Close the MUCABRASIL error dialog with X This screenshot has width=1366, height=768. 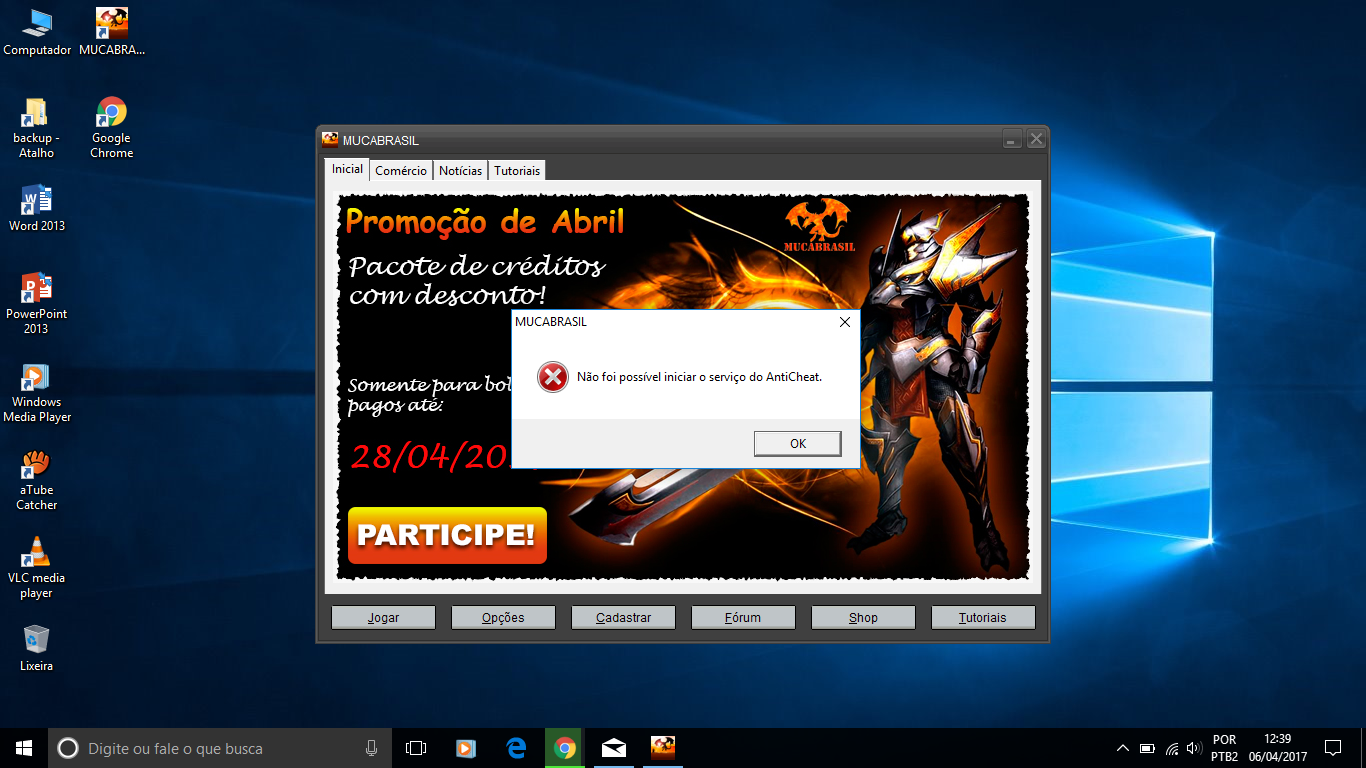pyautogui.click(x=845, y=322)
